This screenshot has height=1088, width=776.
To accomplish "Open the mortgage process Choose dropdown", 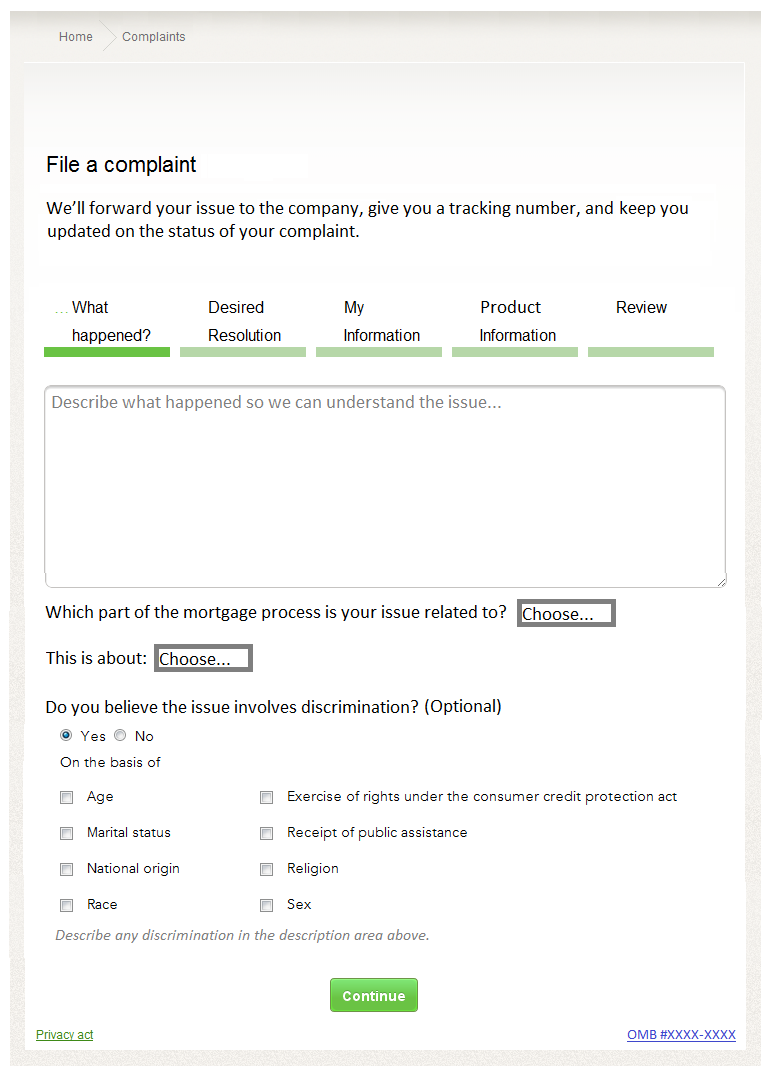I will 566,614.
